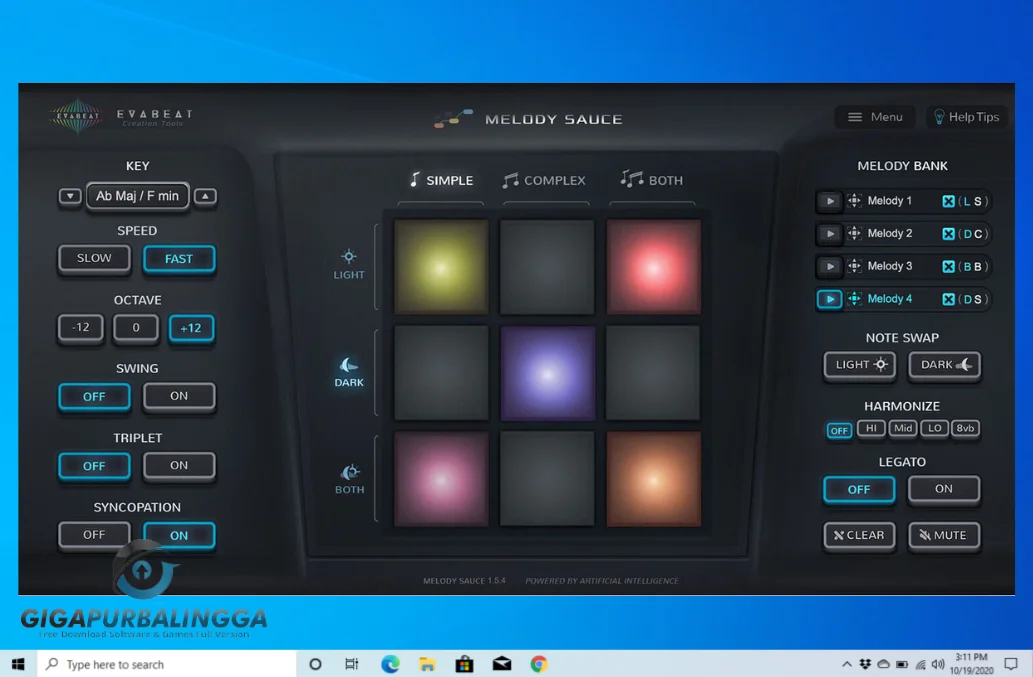The width and height of the screenshot is (1033, 677).
Task: Trigger the yellow pad in Light row
Action: click(441, 267)
